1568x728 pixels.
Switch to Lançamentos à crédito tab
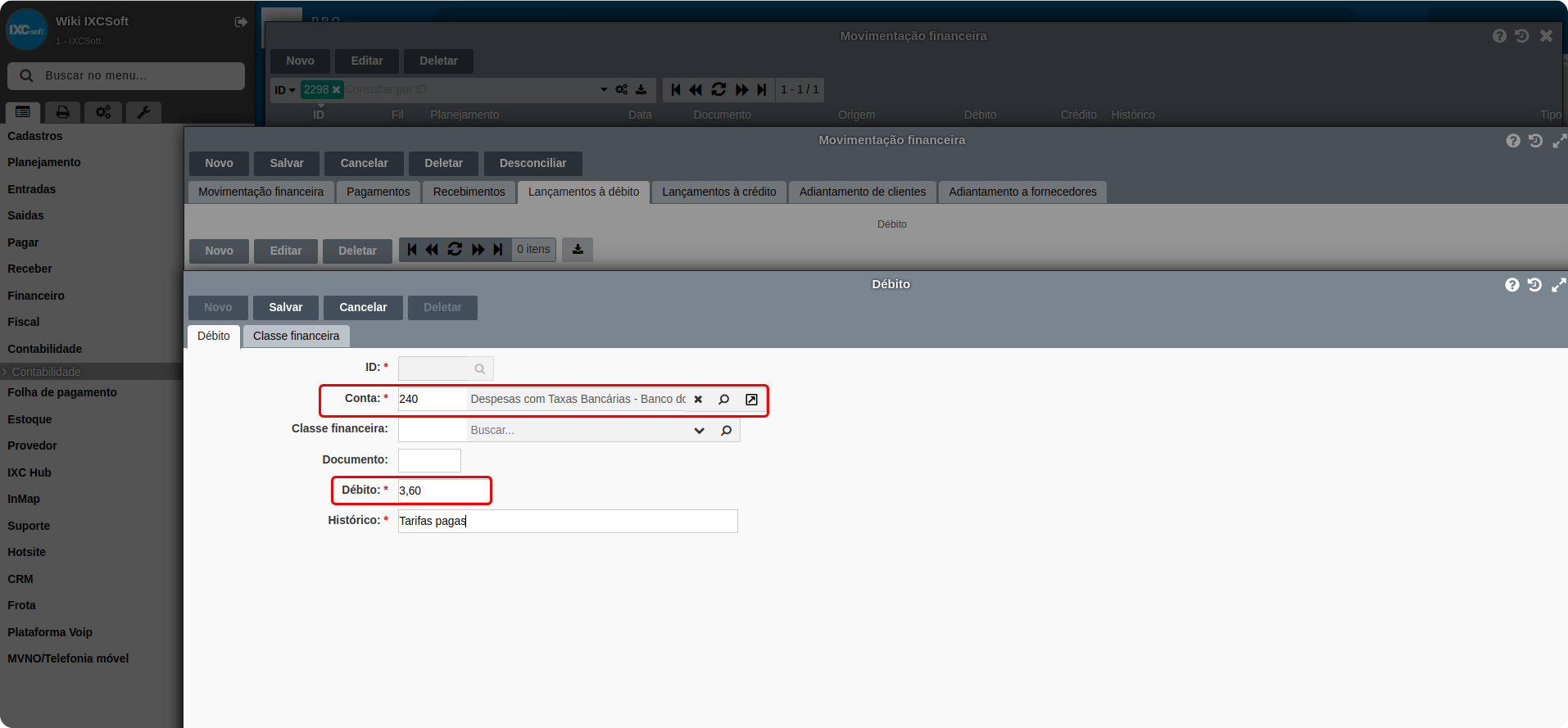coord(719,192)
